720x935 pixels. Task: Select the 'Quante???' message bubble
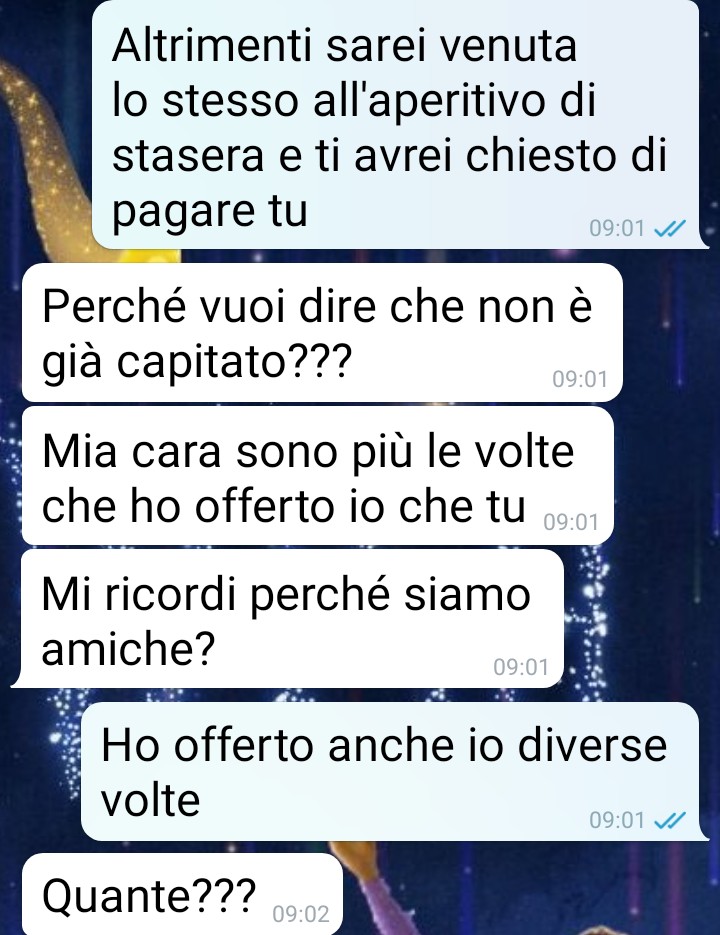(182, 894)
